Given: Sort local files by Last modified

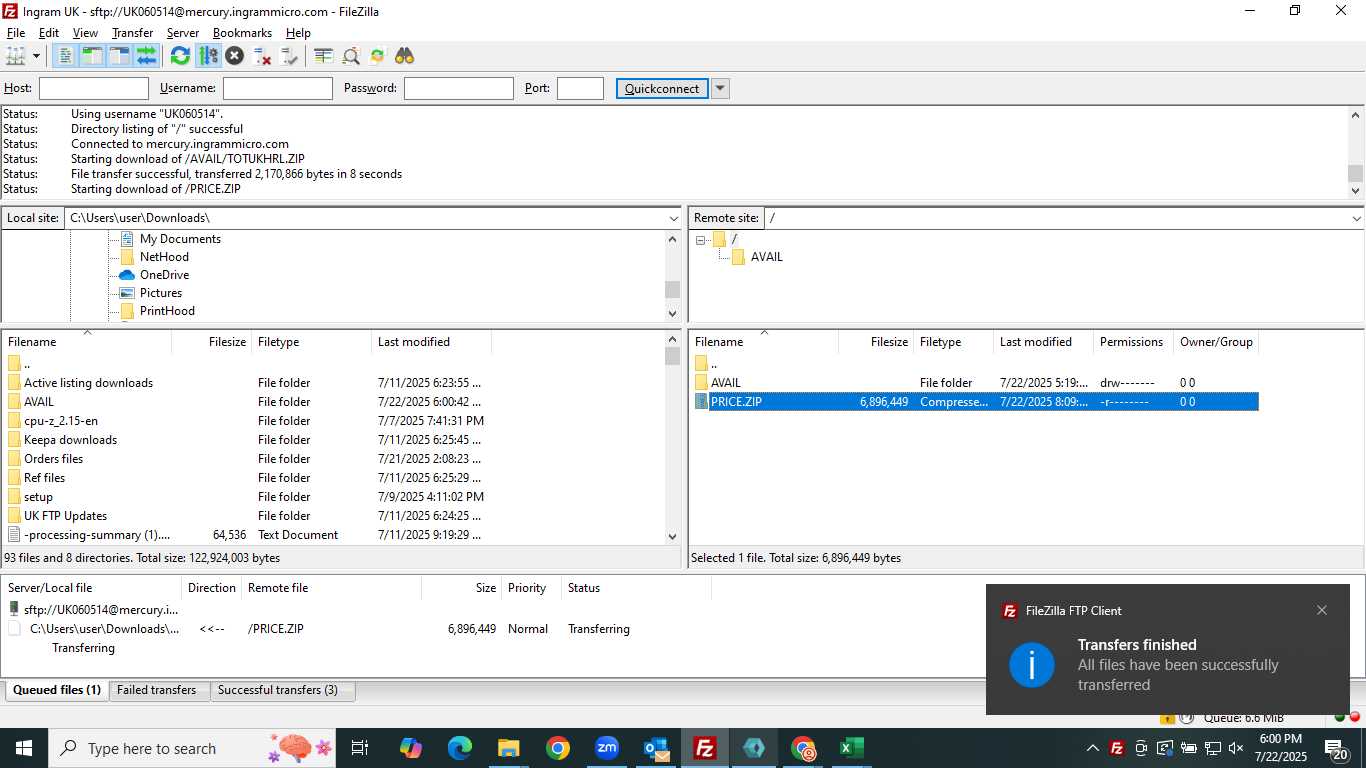Looking at the screenshot, I should (x=431, y=342).
